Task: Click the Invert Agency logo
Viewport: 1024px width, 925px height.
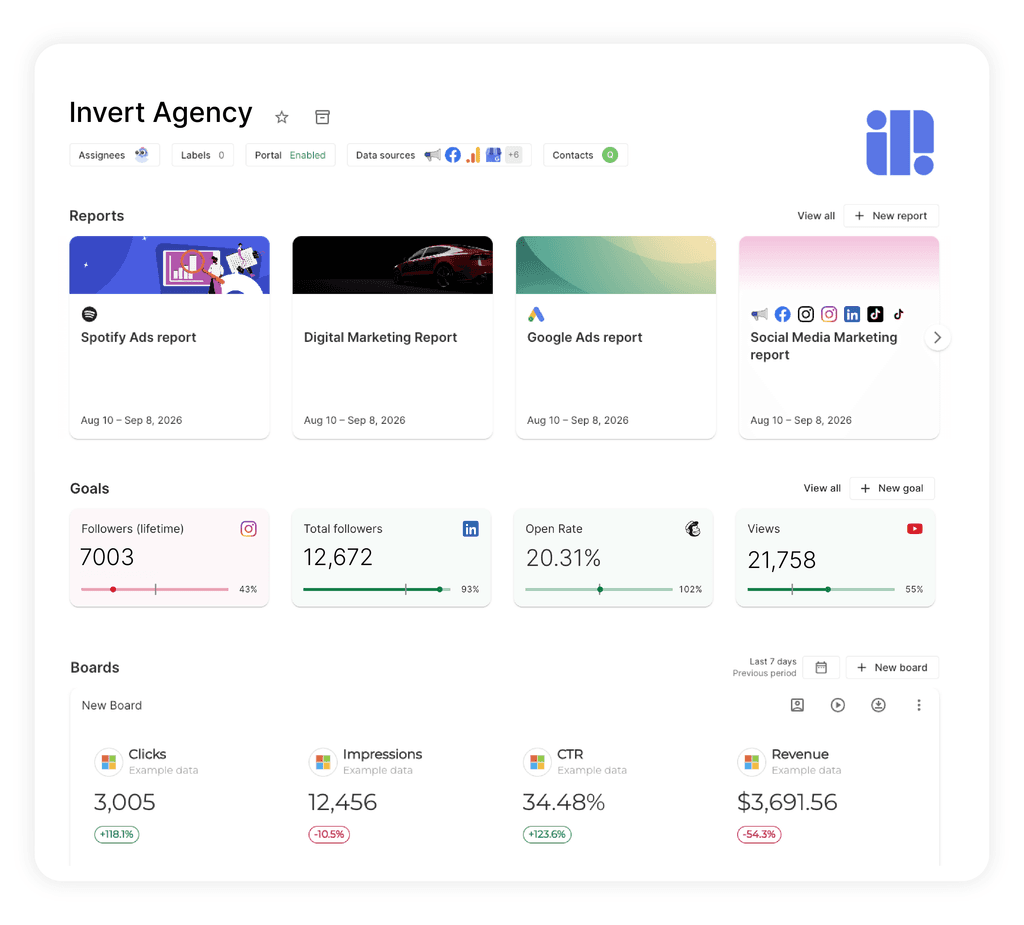Action: point(900,142)
